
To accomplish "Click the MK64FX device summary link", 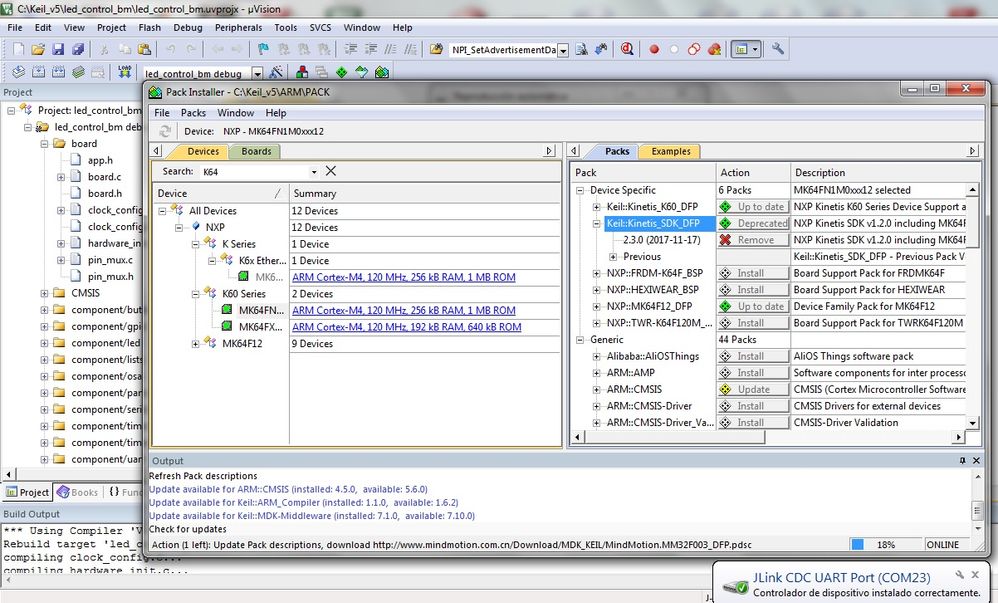I will pos(406,327).
